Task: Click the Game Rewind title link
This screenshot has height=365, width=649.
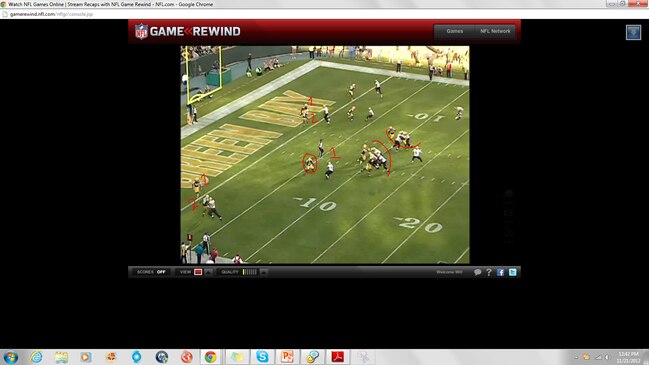Action: coord(195,31)
